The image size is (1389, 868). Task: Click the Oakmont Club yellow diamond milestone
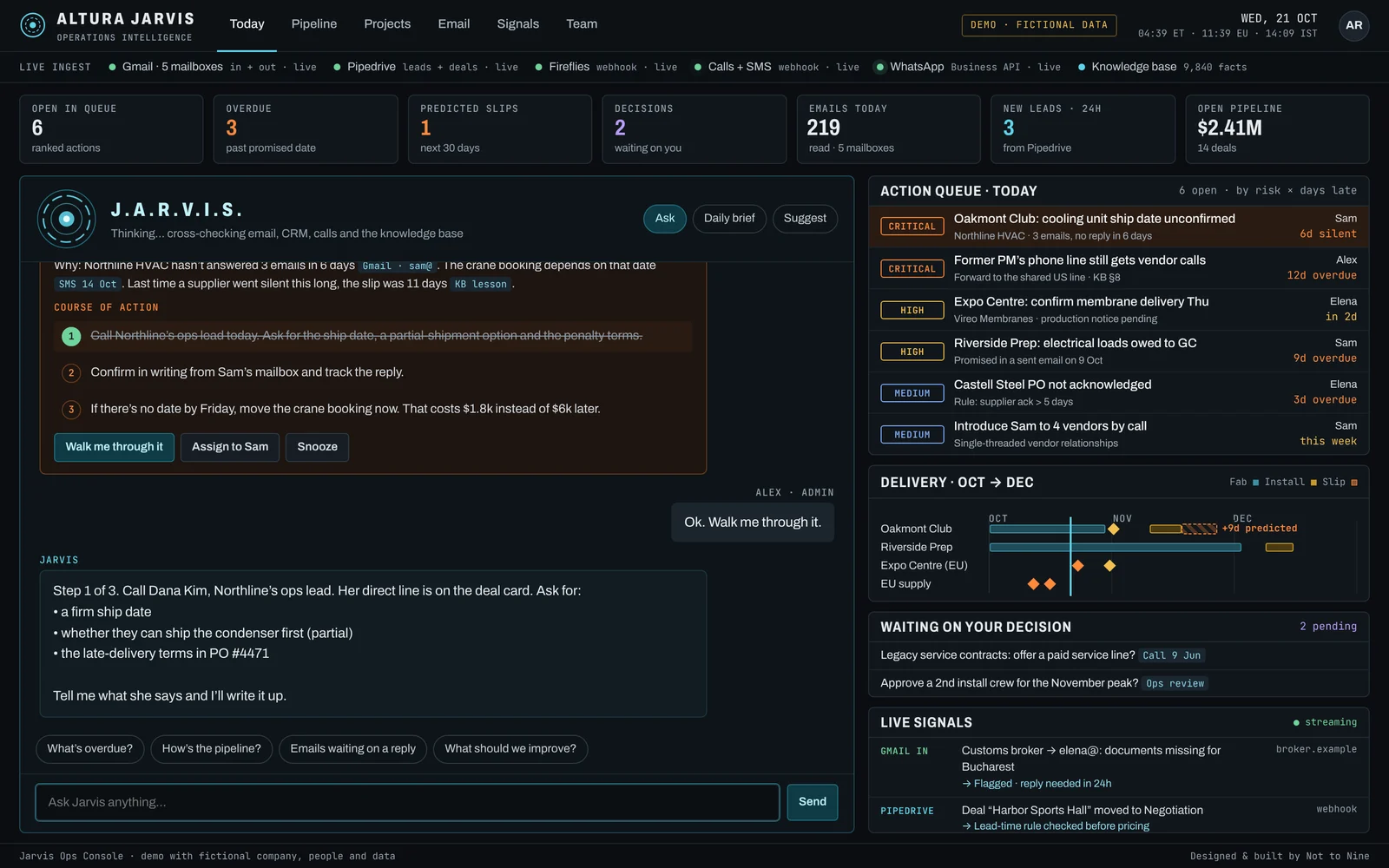click(1114, 529)
